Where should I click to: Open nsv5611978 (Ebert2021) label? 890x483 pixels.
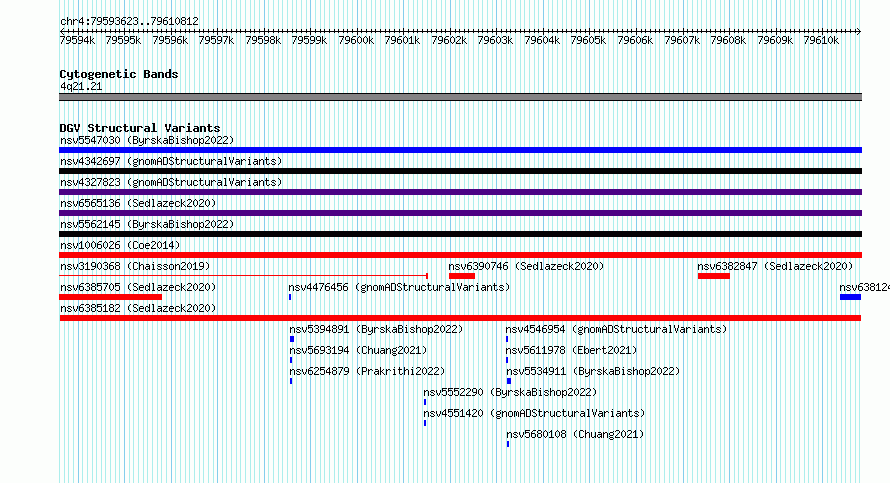pyautogui.click(x=572, y=350)
